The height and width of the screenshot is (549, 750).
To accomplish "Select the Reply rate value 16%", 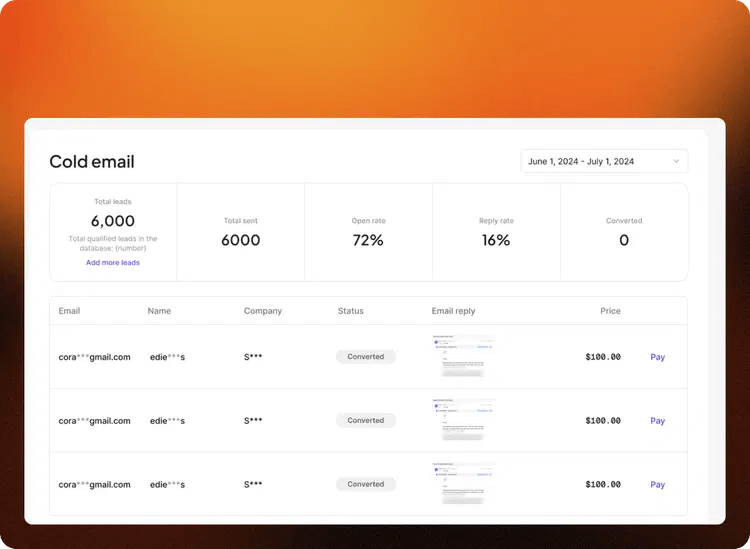I will (496, 240).
